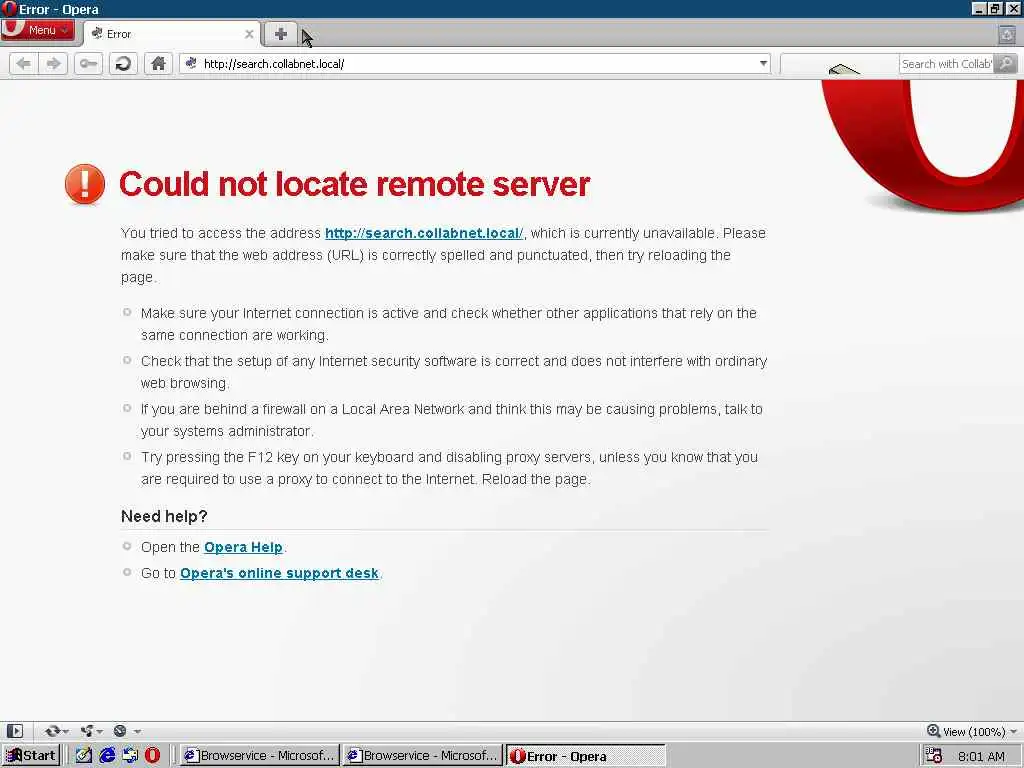Image resolution: width=1024 pixels, height=768 pixels.
Task: Go to the home page icon
Action: (x=158, y=63)
